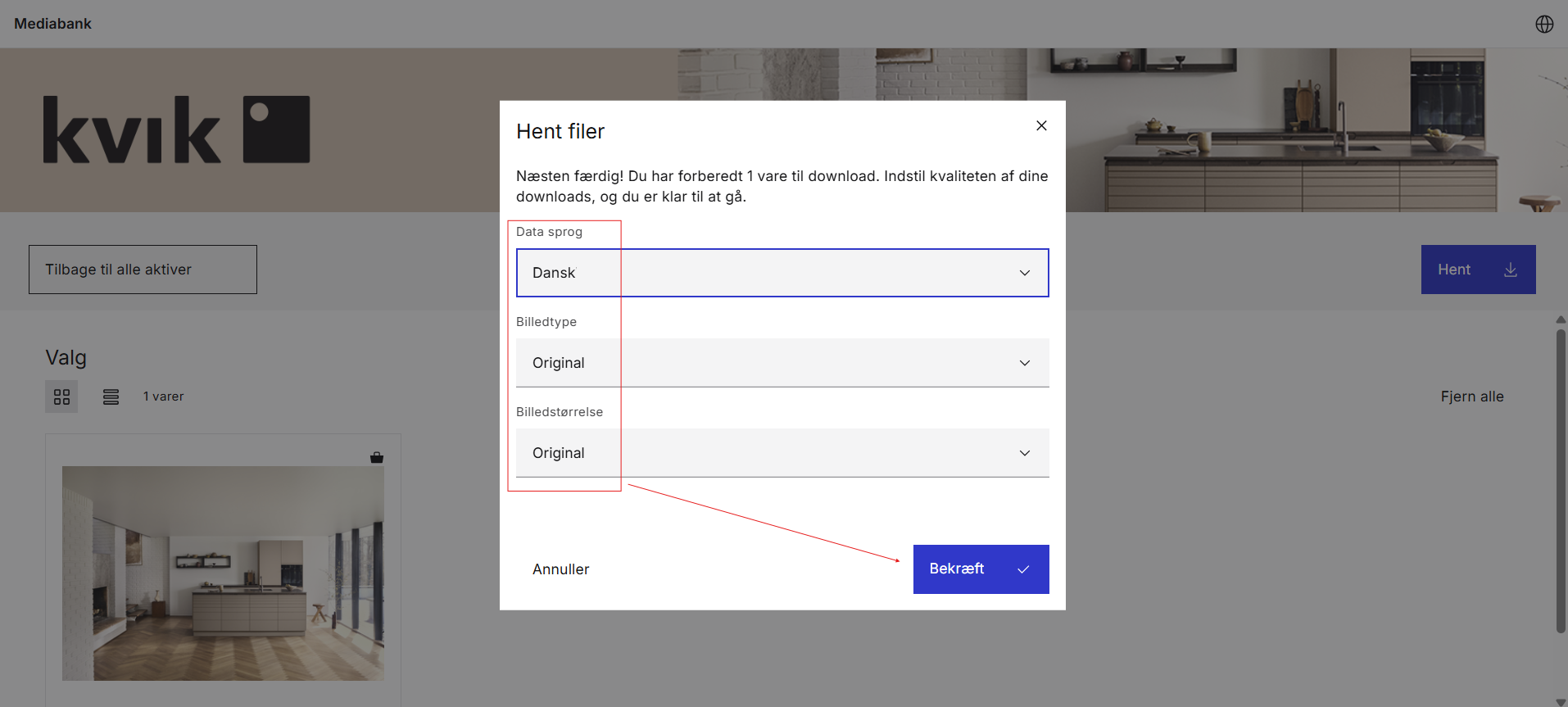1568x707 pixels.
Task: Click the download arrow on Hent button
Action: (1510, 270)
